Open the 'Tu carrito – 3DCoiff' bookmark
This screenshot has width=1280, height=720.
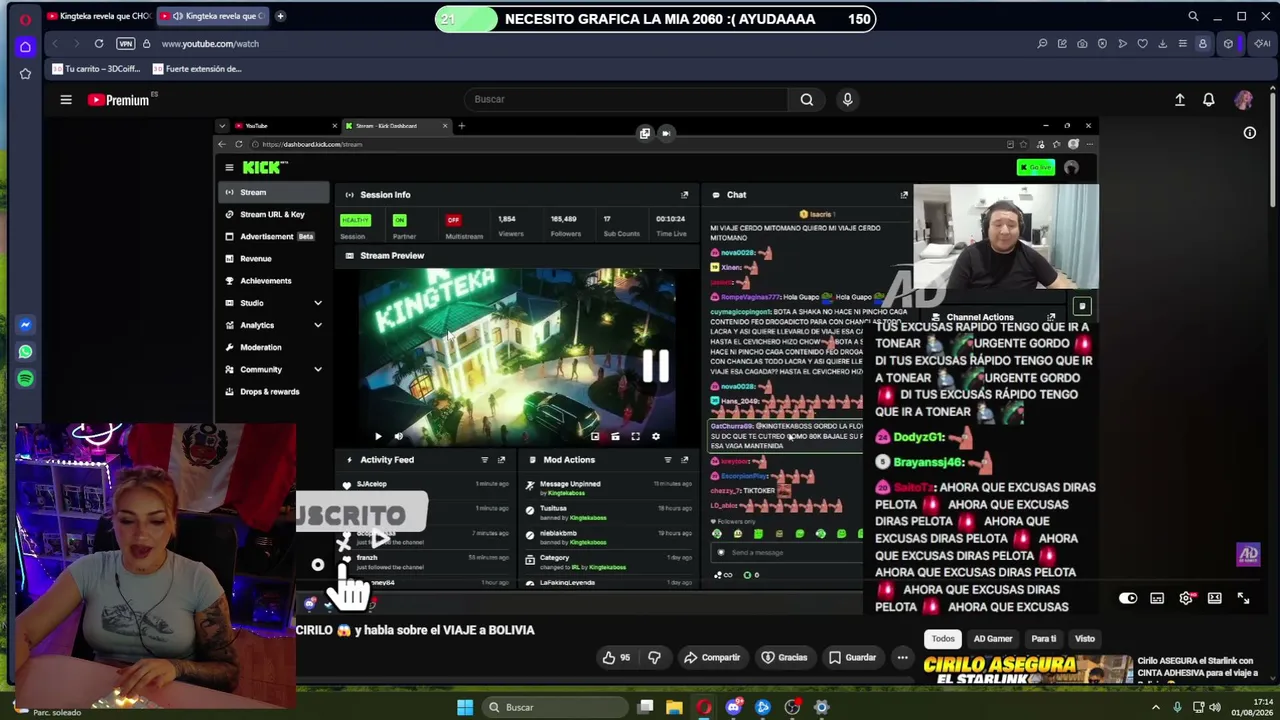click(96, 69)
